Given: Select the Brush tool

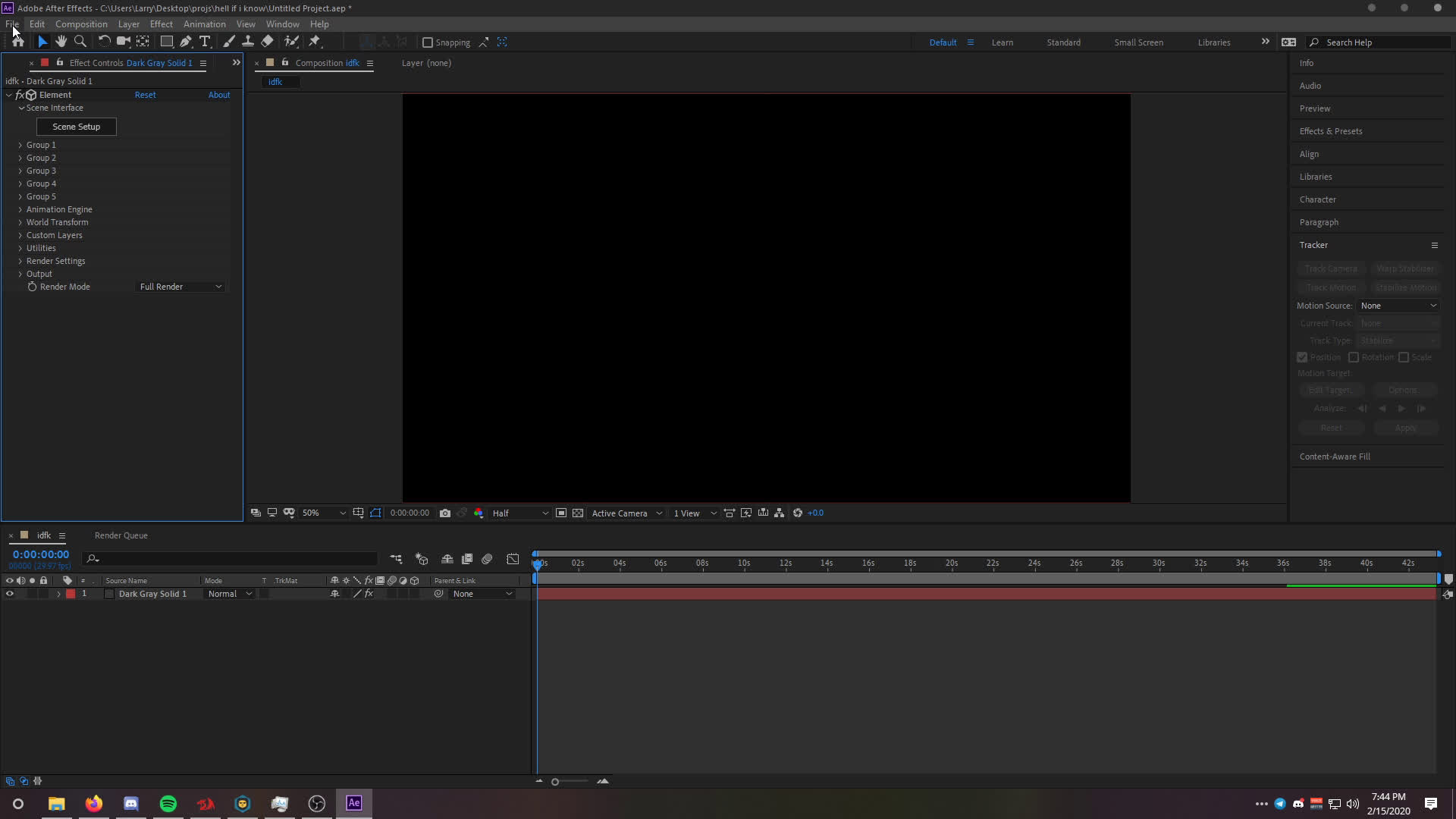Looking at the screenshot, I should [228, 42].
